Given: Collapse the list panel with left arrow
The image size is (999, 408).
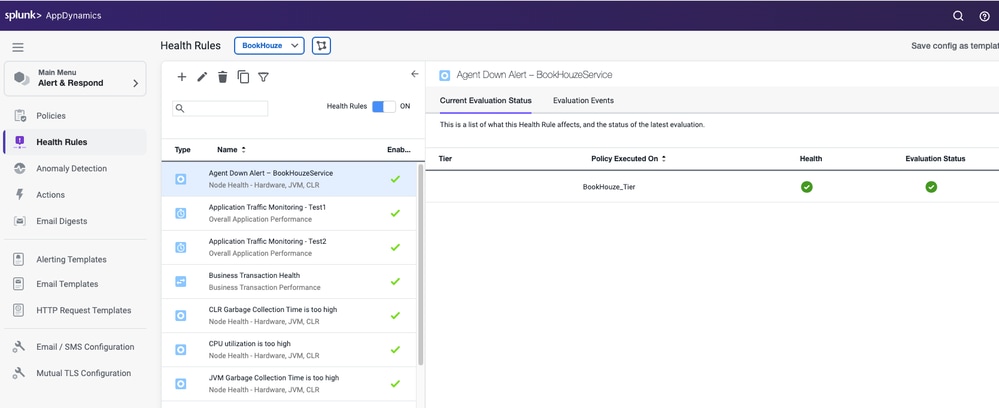Looking at the screenshot, I should [x=414, y=74].
